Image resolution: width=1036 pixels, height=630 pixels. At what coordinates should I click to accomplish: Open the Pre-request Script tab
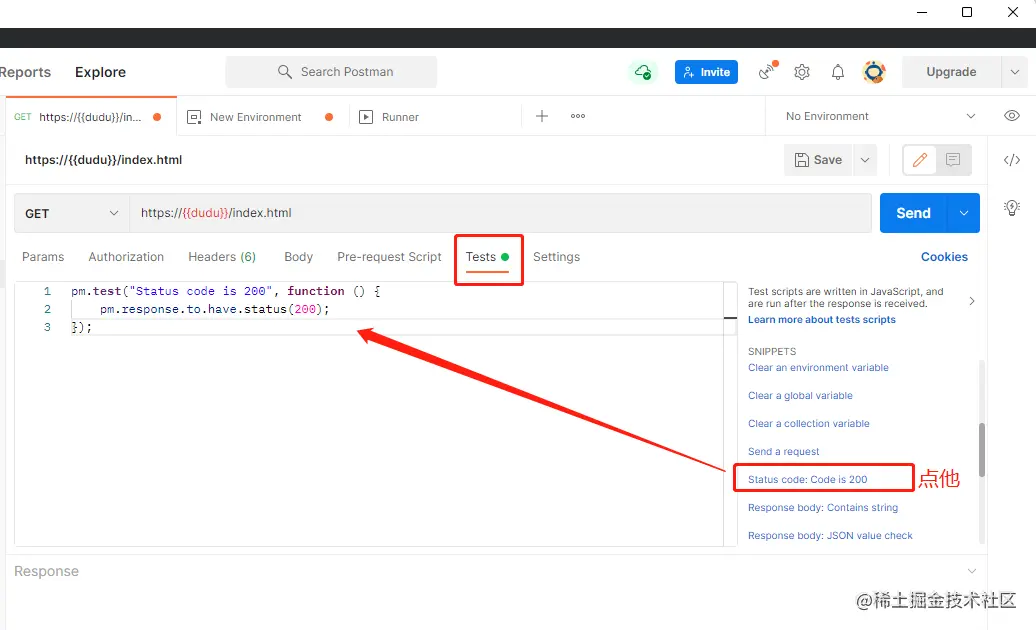[x=389, y=257]
